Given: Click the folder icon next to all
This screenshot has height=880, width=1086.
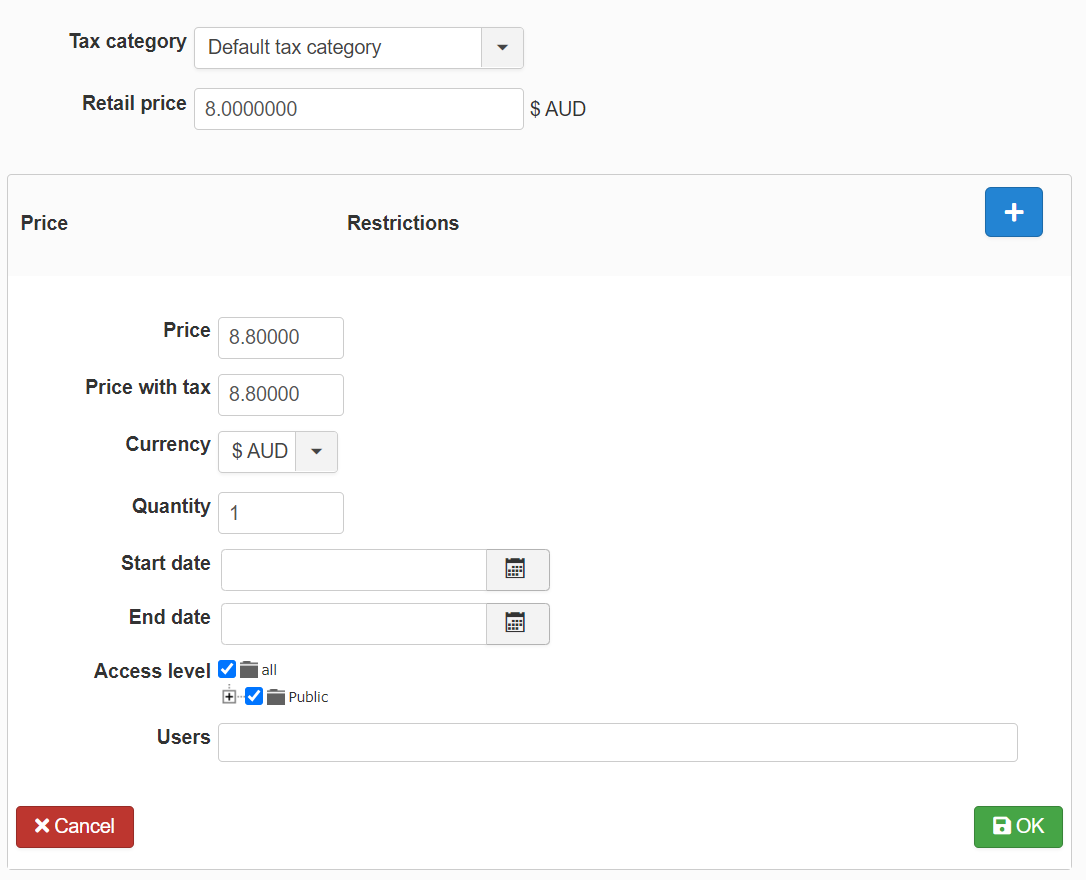Looking at the screenshot, I should tap(249, 670).
